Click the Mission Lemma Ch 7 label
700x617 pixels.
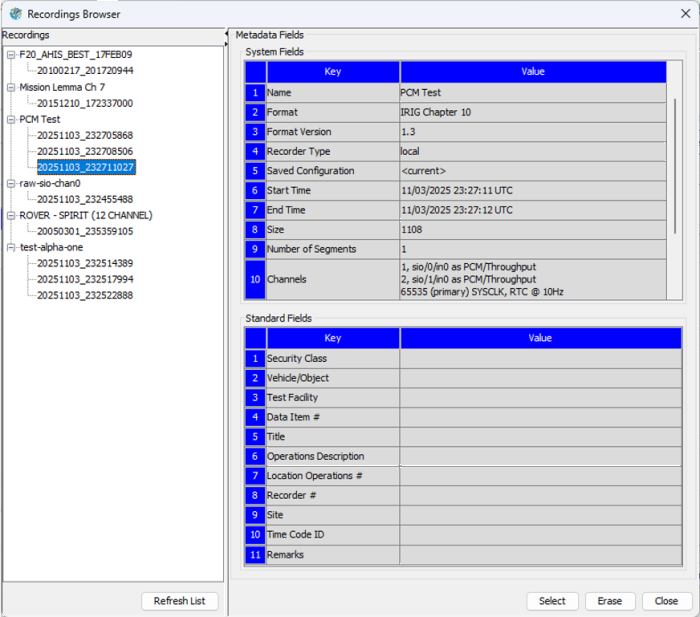(62, 87)
